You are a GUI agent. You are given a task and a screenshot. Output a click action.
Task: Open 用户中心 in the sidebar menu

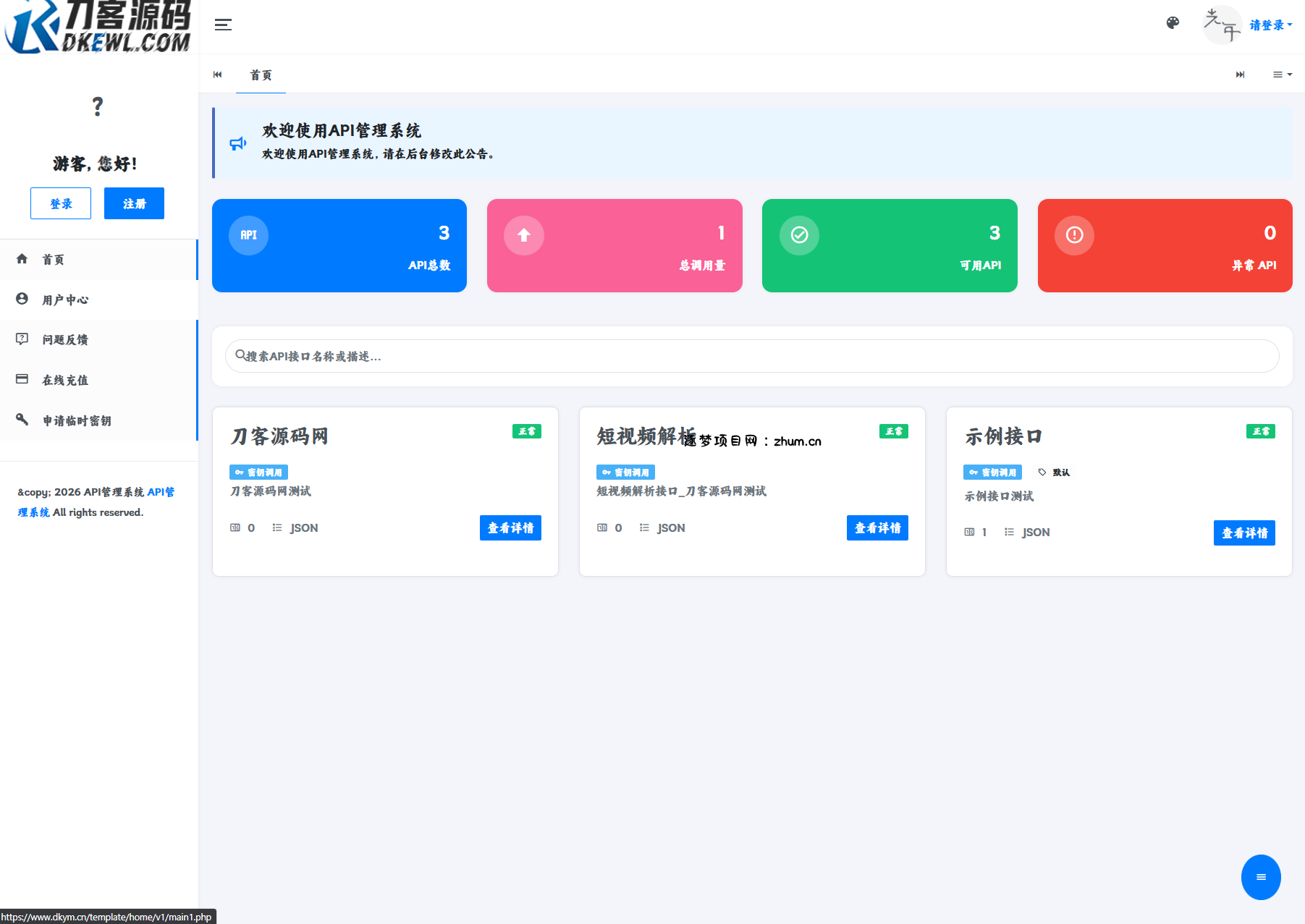[98, 300]
